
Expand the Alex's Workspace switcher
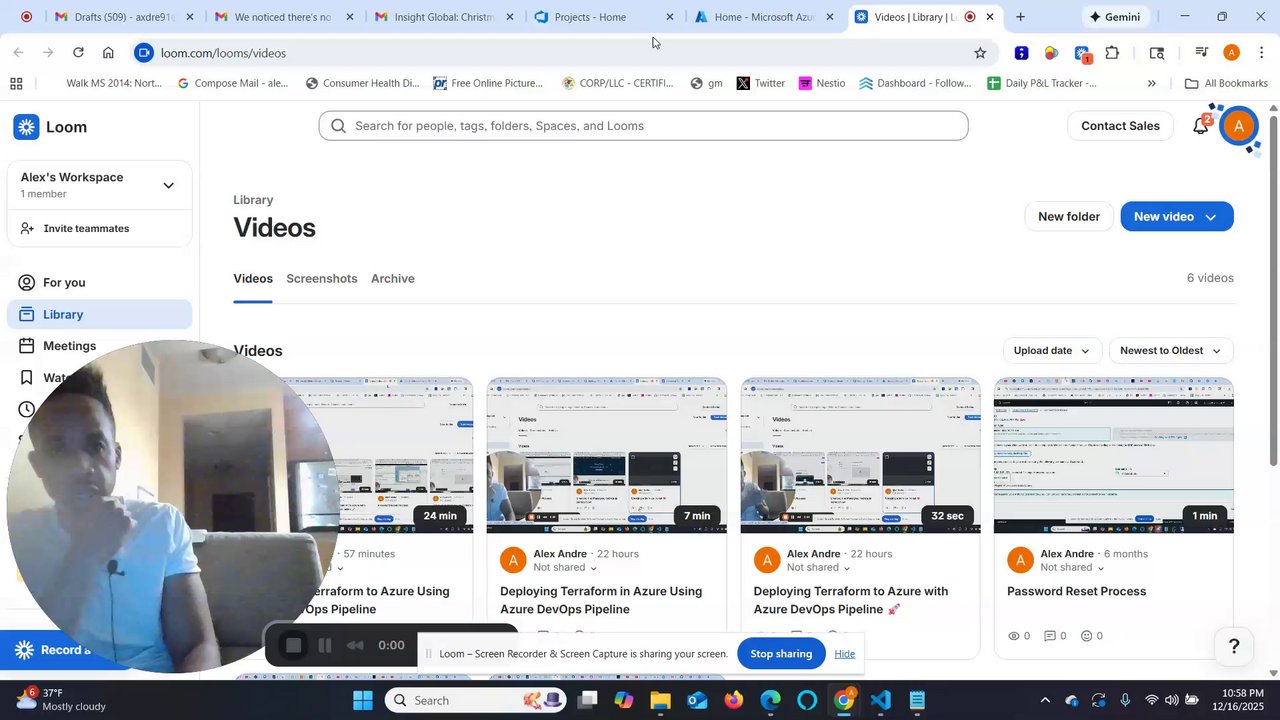[168, 185]
